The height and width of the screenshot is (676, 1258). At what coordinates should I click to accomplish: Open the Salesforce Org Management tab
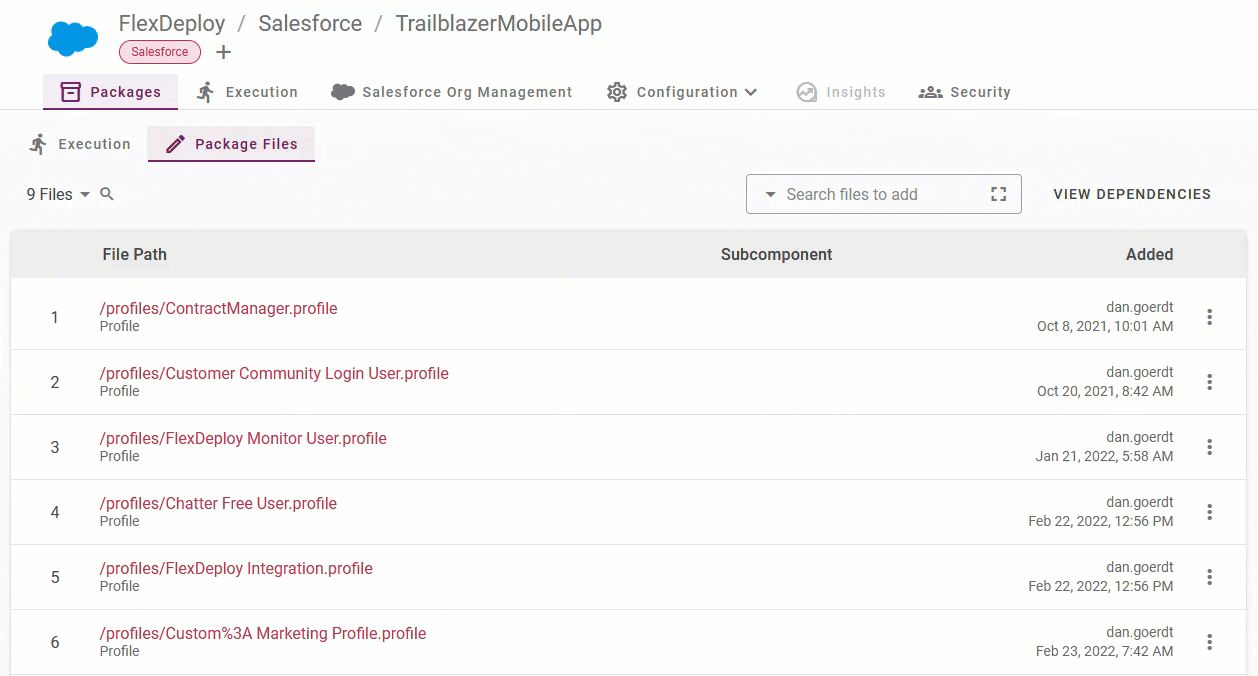pos(451,92)
